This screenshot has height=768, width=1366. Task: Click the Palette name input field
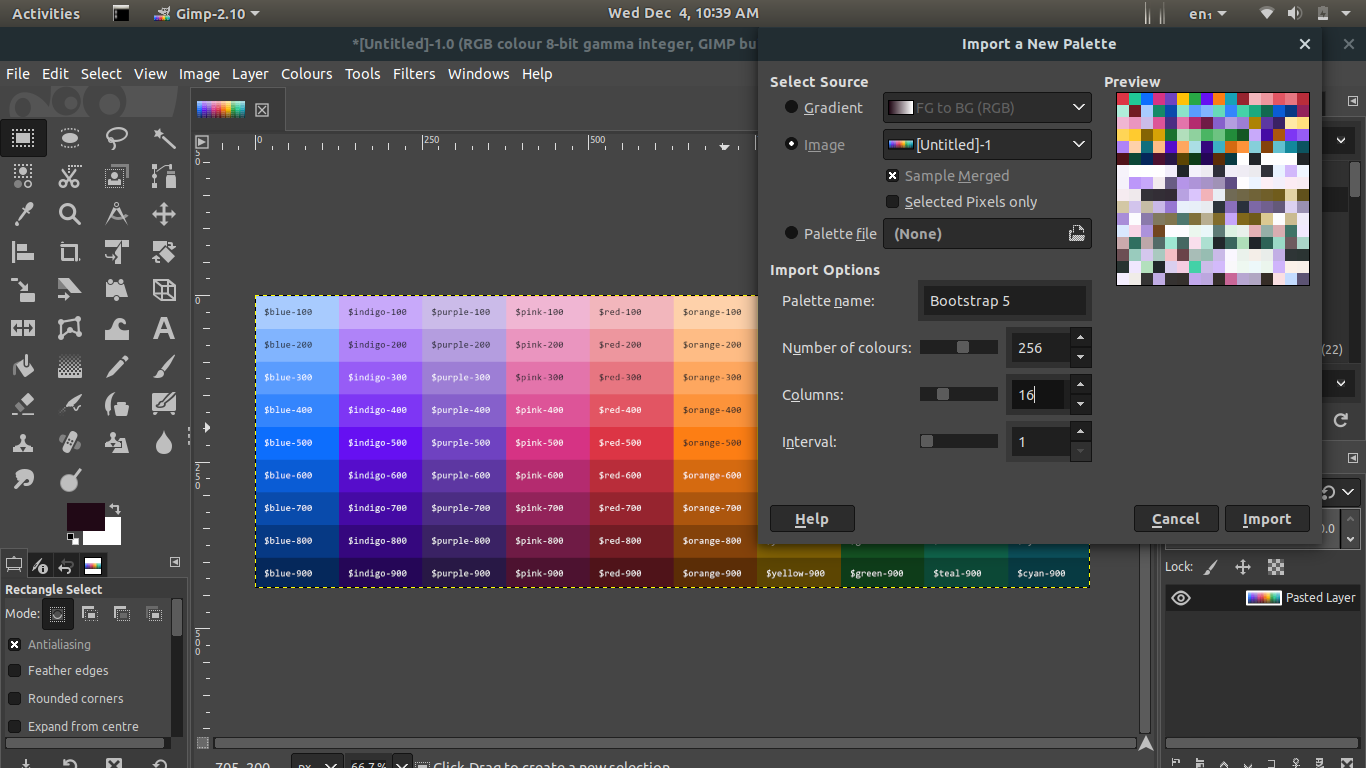point(1004,301)
